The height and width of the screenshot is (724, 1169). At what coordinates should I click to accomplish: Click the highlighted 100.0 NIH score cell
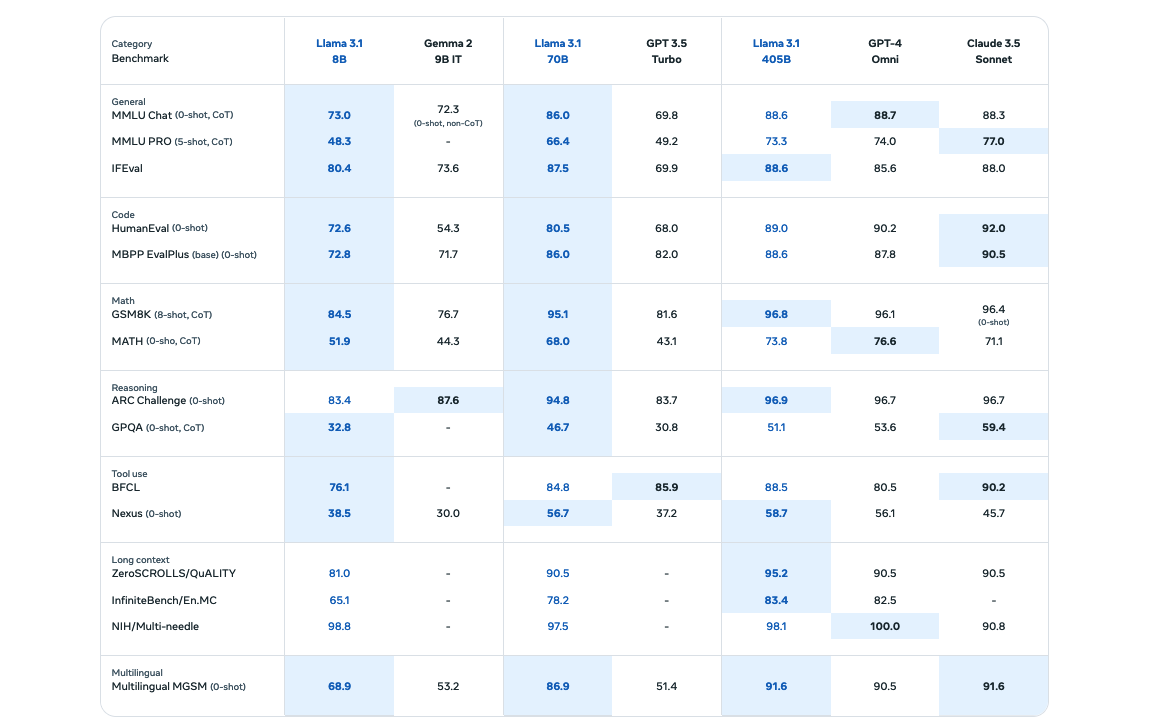[x=885, y=626]
